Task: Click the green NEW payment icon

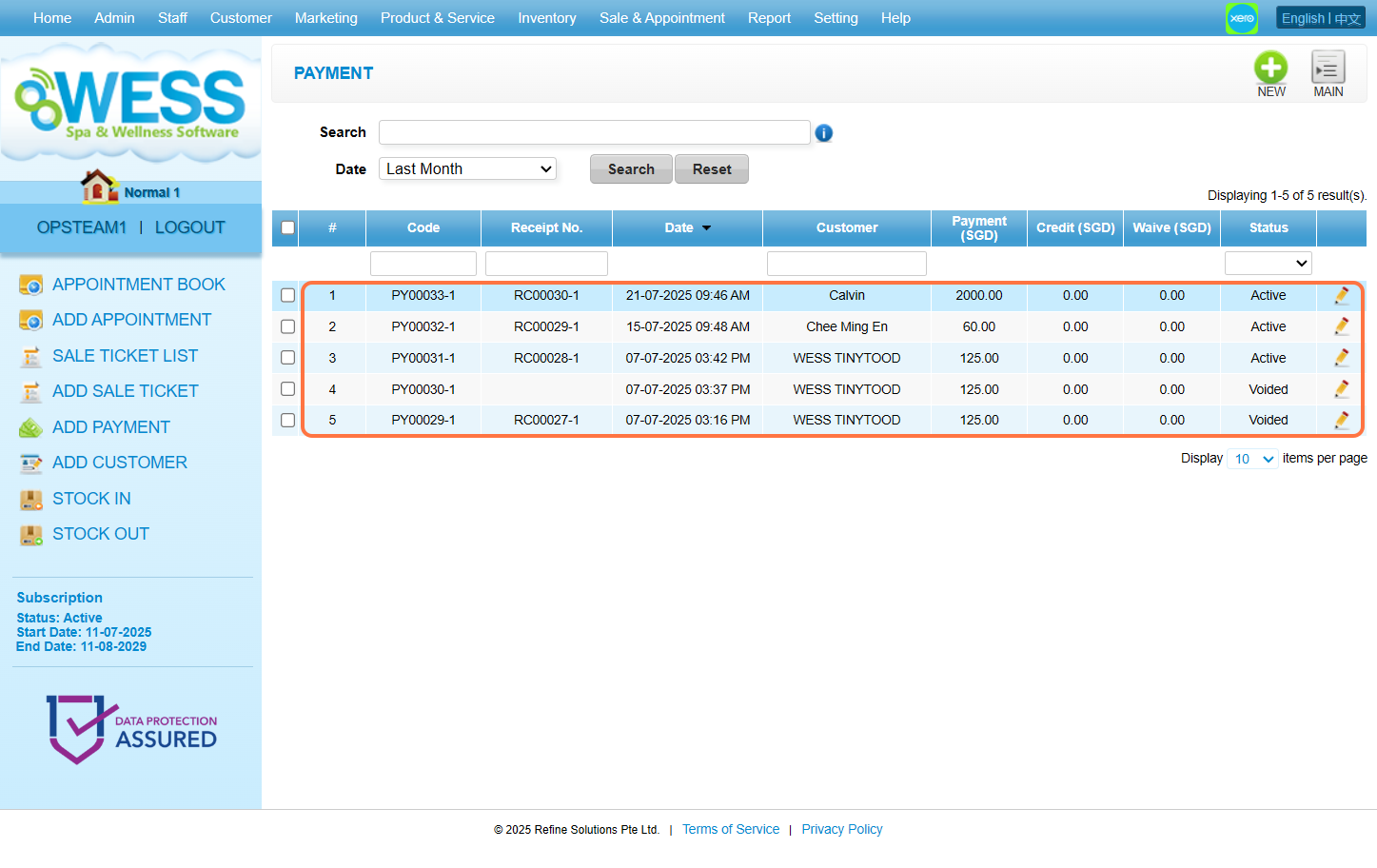Action: click(x=1270, y=68)
